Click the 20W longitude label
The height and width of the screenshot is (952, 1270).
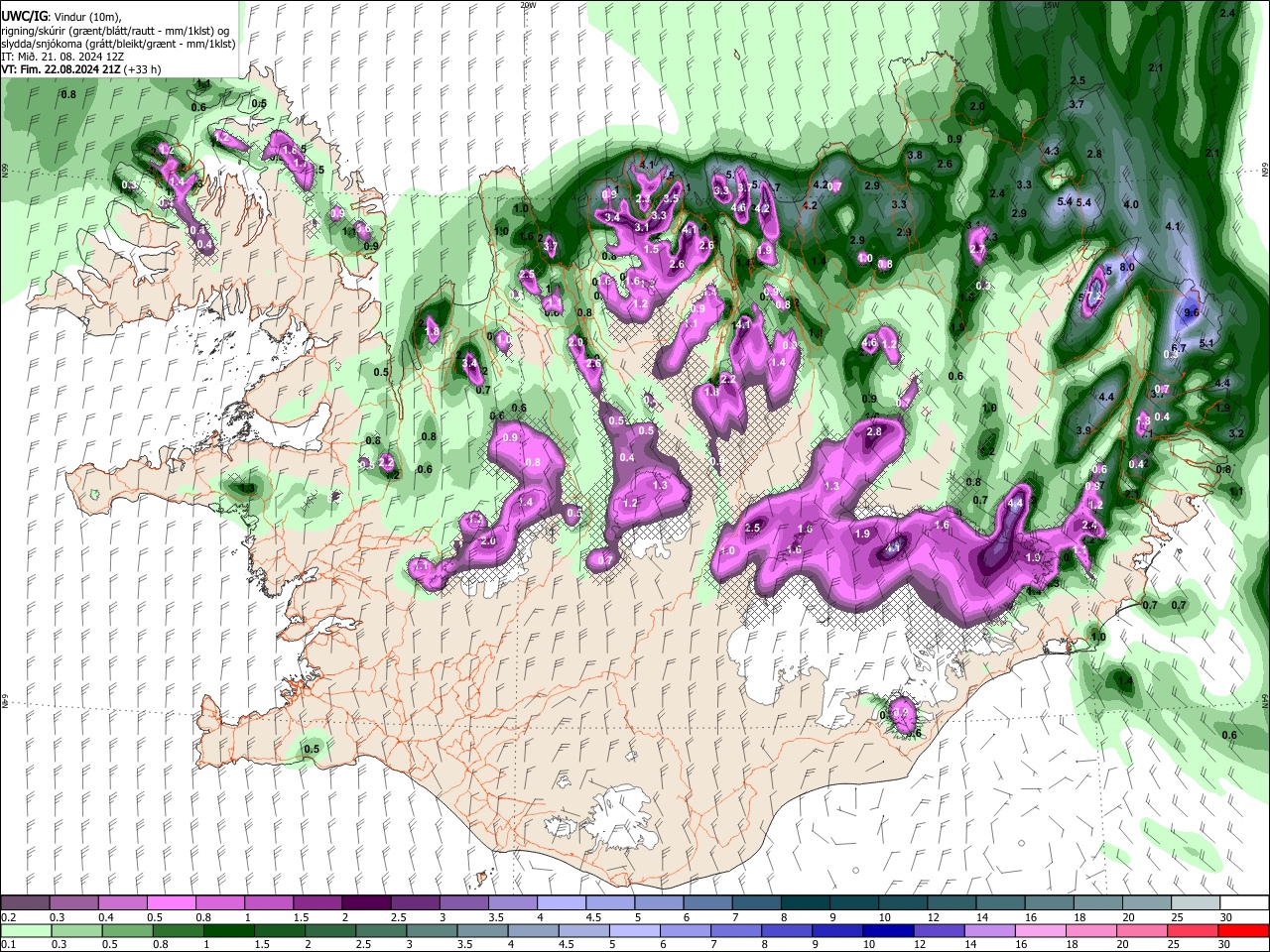pos(528,5)
